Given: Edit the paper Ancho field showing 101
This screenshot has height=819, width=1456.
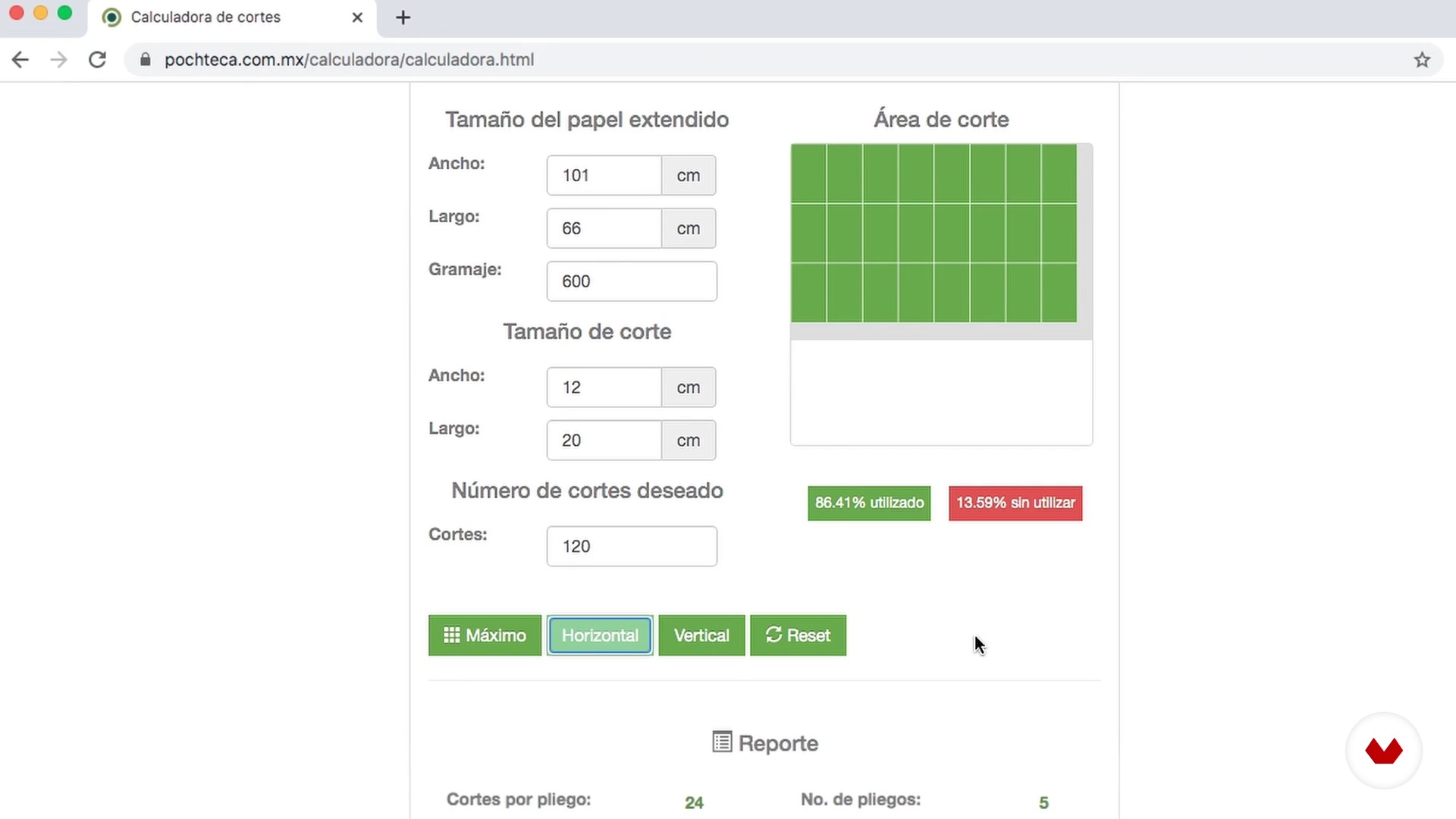Looking at the screenshot, I should 604,175.
